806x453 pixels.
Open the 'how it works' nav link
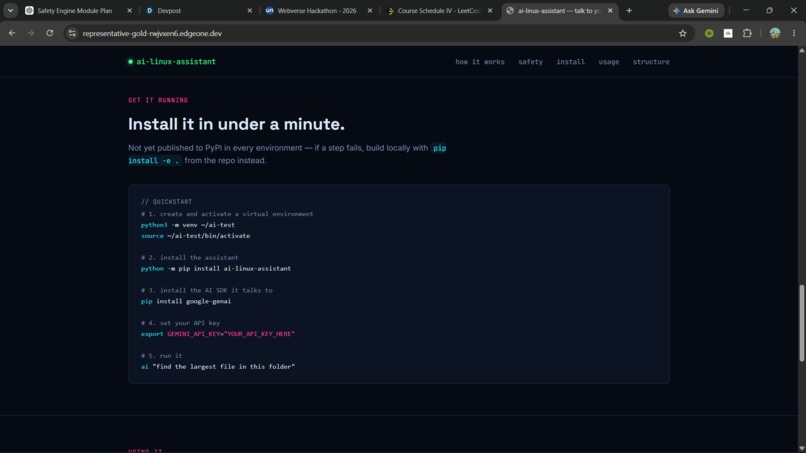[480, 62]
